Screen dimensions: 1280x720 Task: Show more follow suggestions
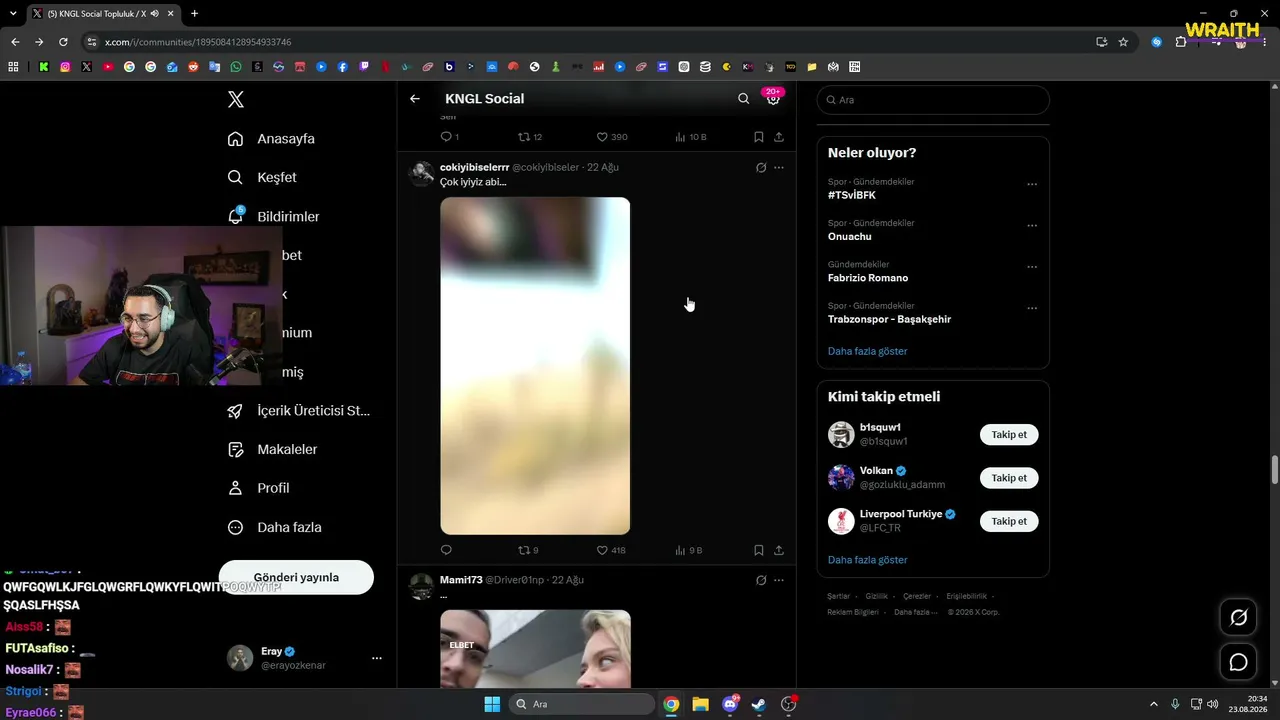tap(868, 560)
